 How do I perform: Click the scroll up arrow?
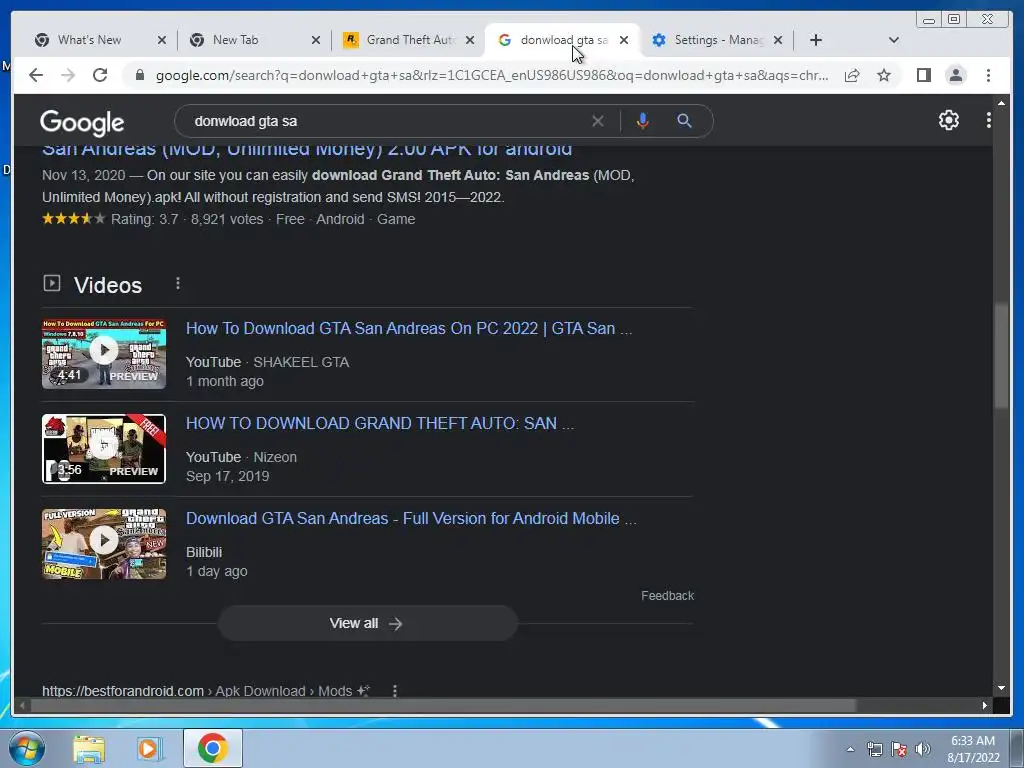1001,103
